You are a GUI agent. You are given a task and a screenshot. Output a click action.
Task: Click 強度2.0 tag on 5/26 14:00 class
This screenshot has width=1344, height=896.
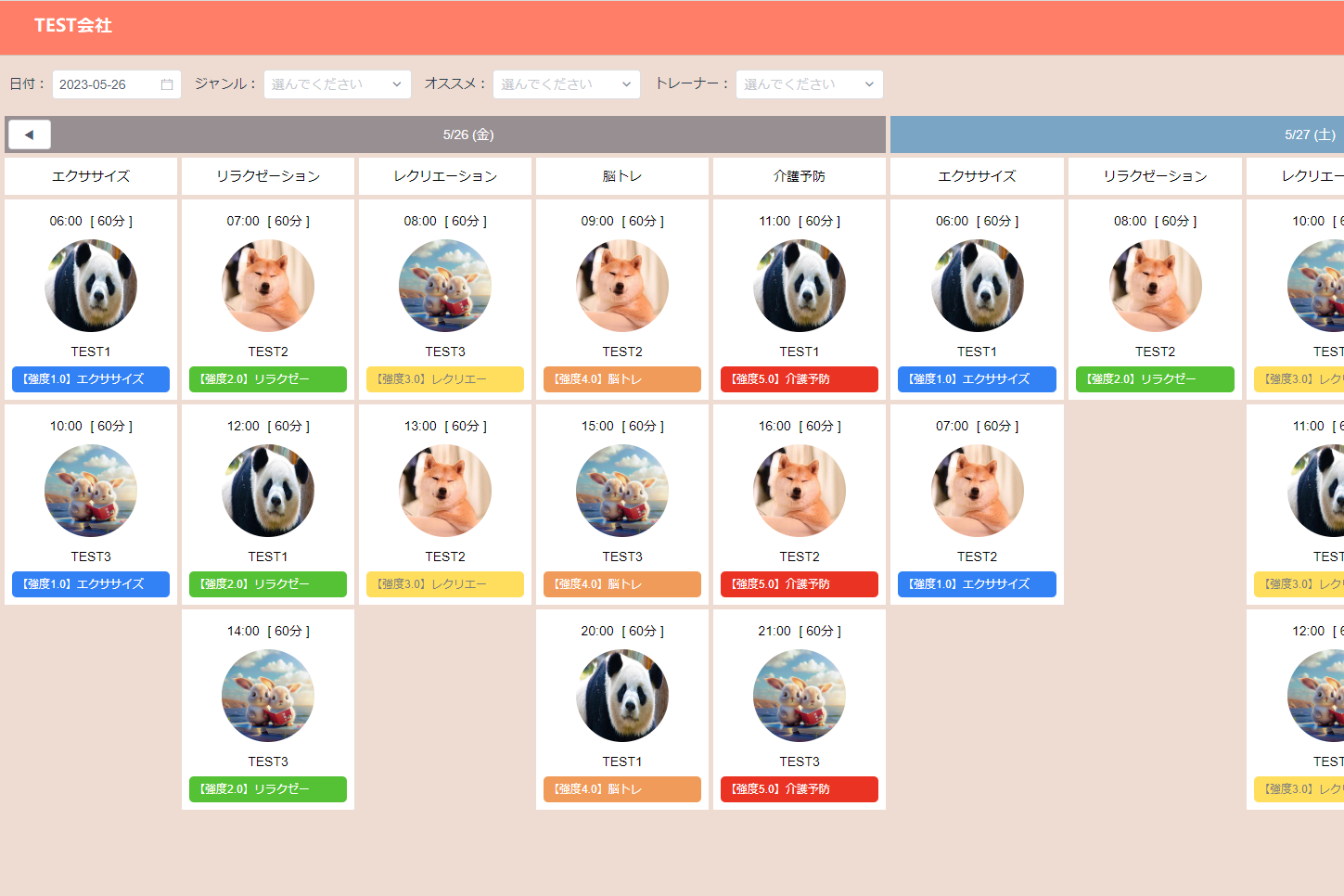coord(268,789)
